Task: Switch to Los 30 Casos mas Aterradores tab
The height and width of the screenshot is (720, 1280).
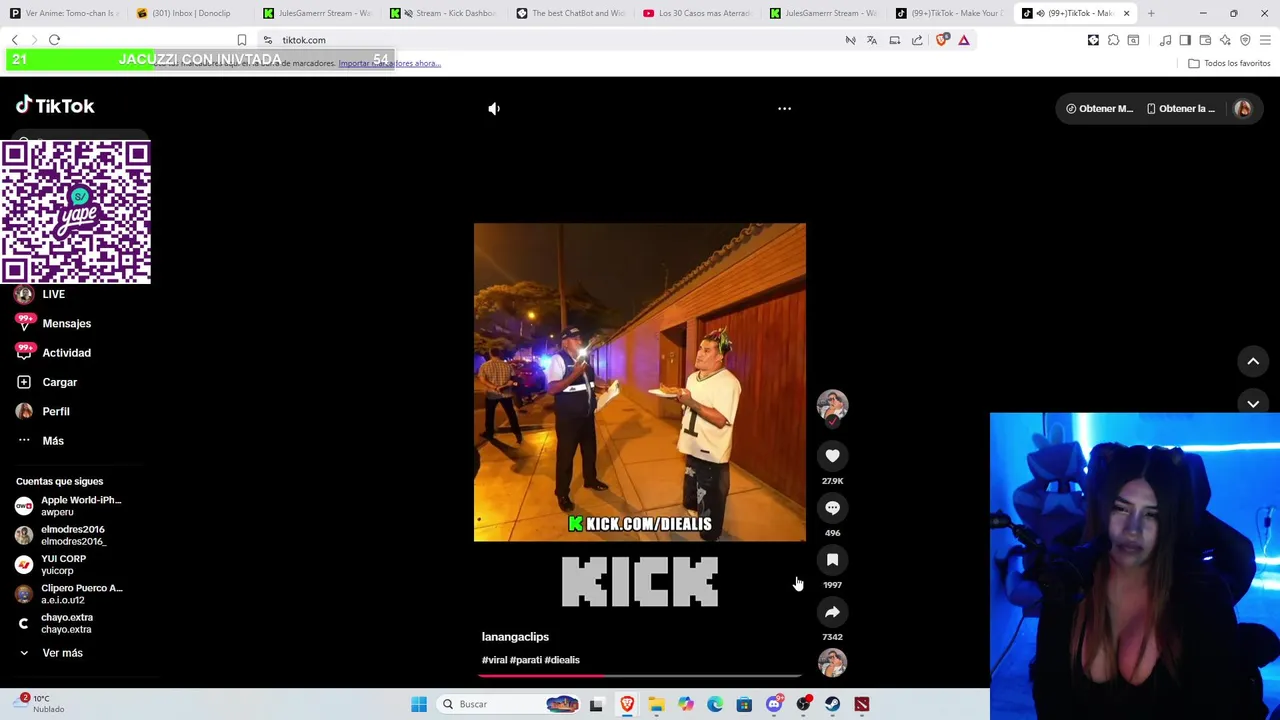Action: coord(697,13)
